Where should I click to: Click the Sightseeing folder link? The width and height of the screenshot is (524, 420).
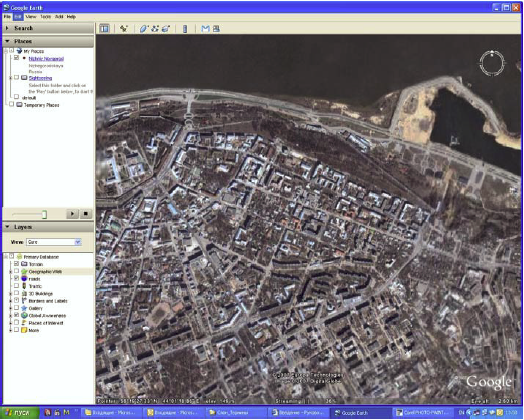tap(40, 78)
